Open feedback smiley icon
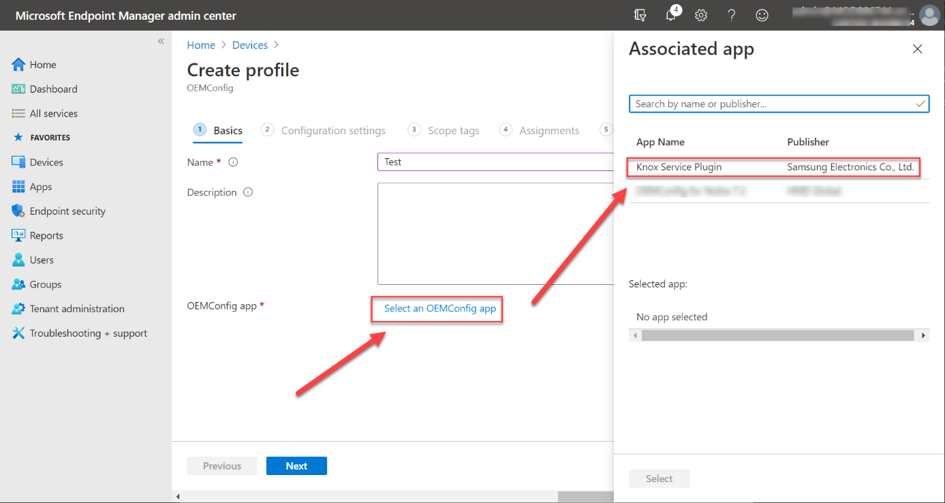Image resolution: width=945 pixels, height=503 pixels. (762, 16)
